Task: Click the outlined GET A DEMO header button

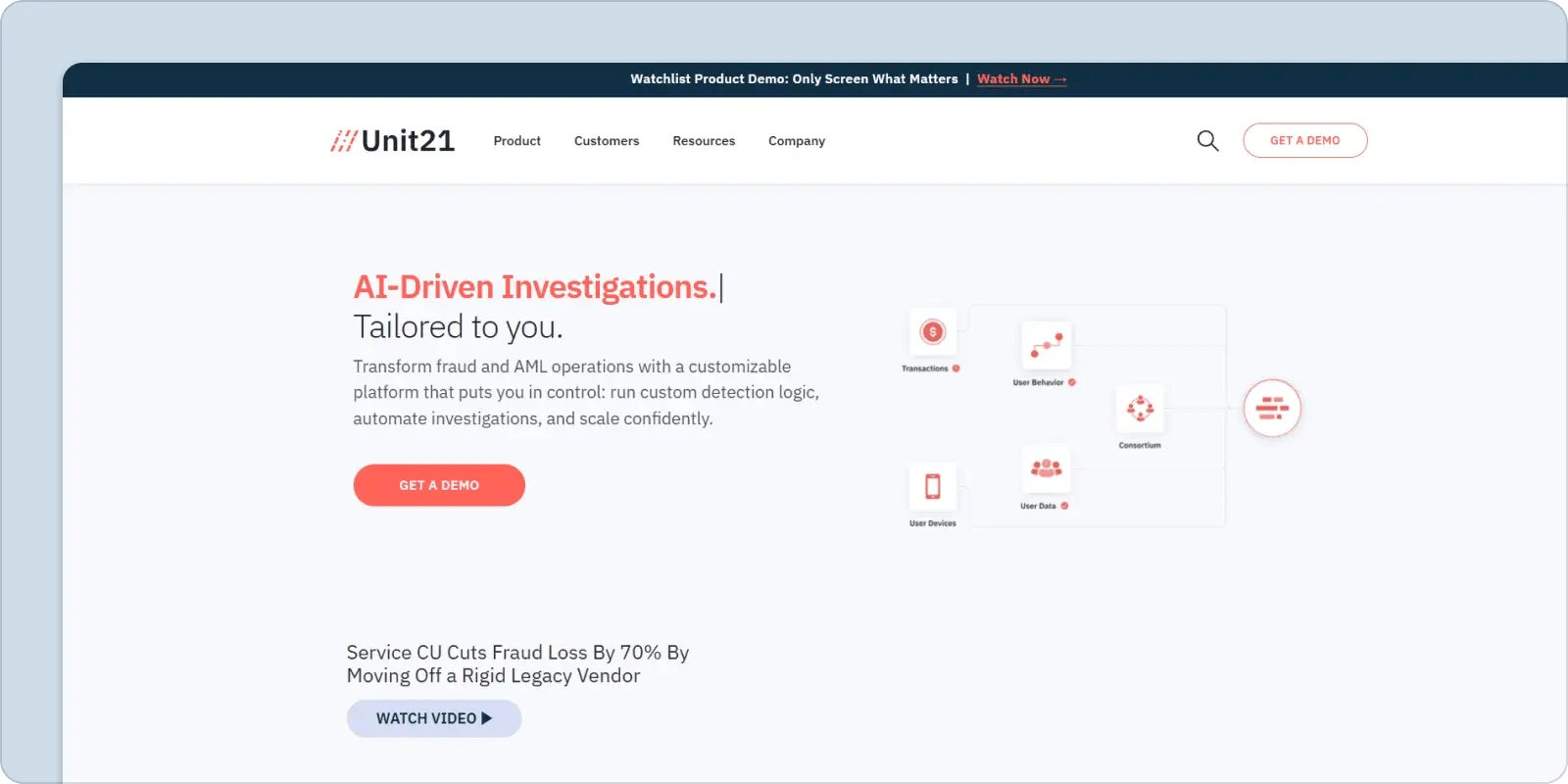Action: pyautogui.click(x=1305, y=140)
